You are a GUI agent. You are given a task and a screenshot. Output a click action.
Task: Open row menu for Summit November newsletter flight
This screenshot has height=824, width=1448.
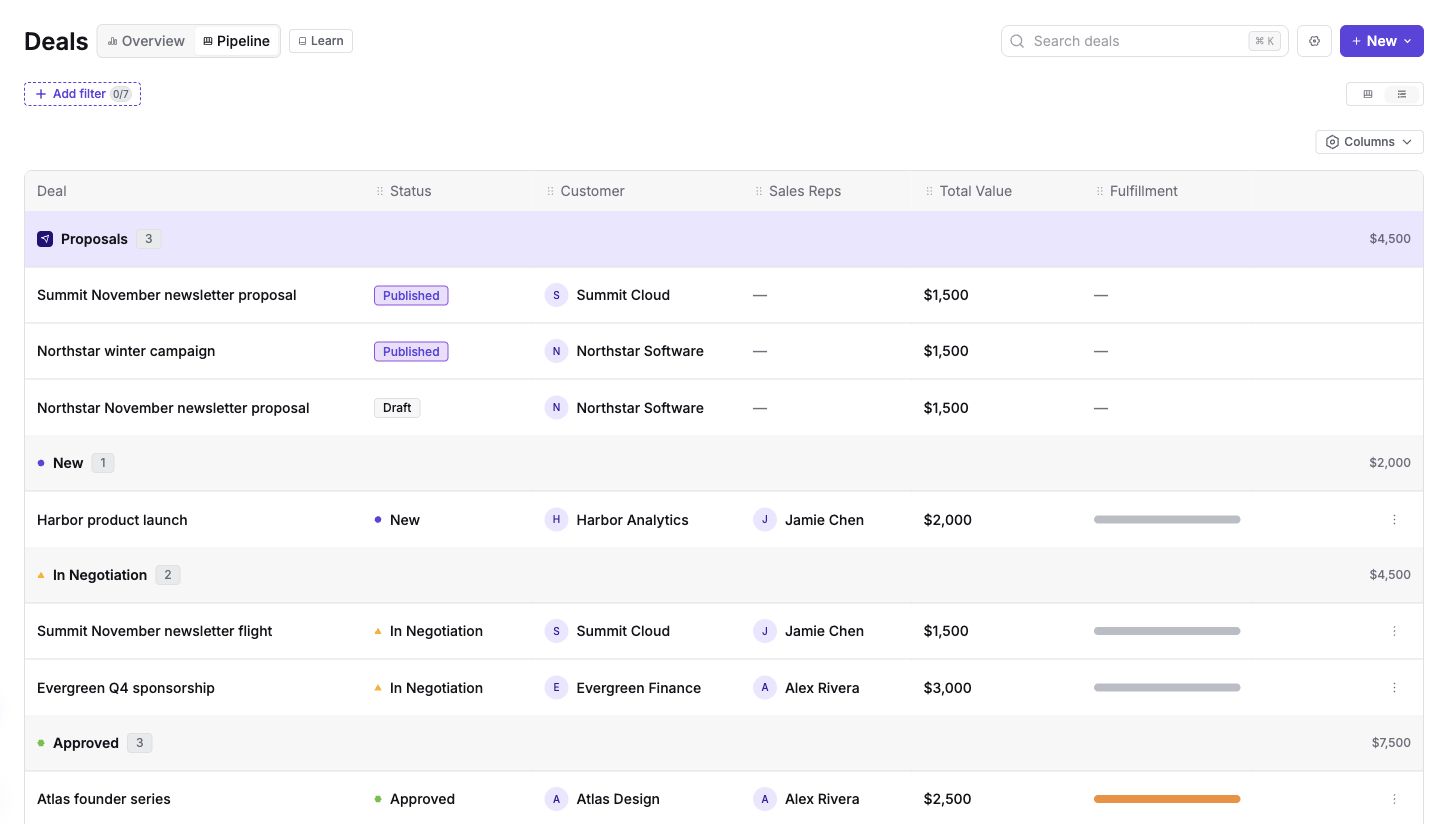pyautogui.click(x=1394, y=631)
